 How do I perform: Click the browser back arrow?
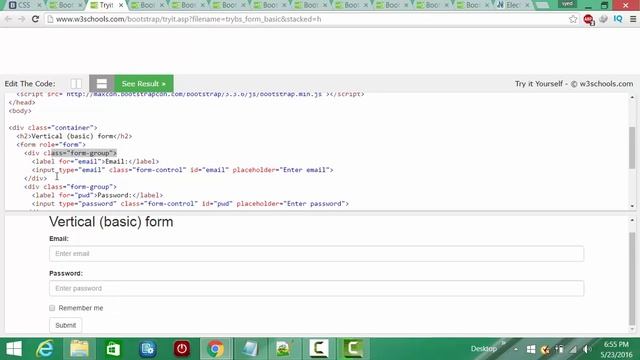[8, 19]
